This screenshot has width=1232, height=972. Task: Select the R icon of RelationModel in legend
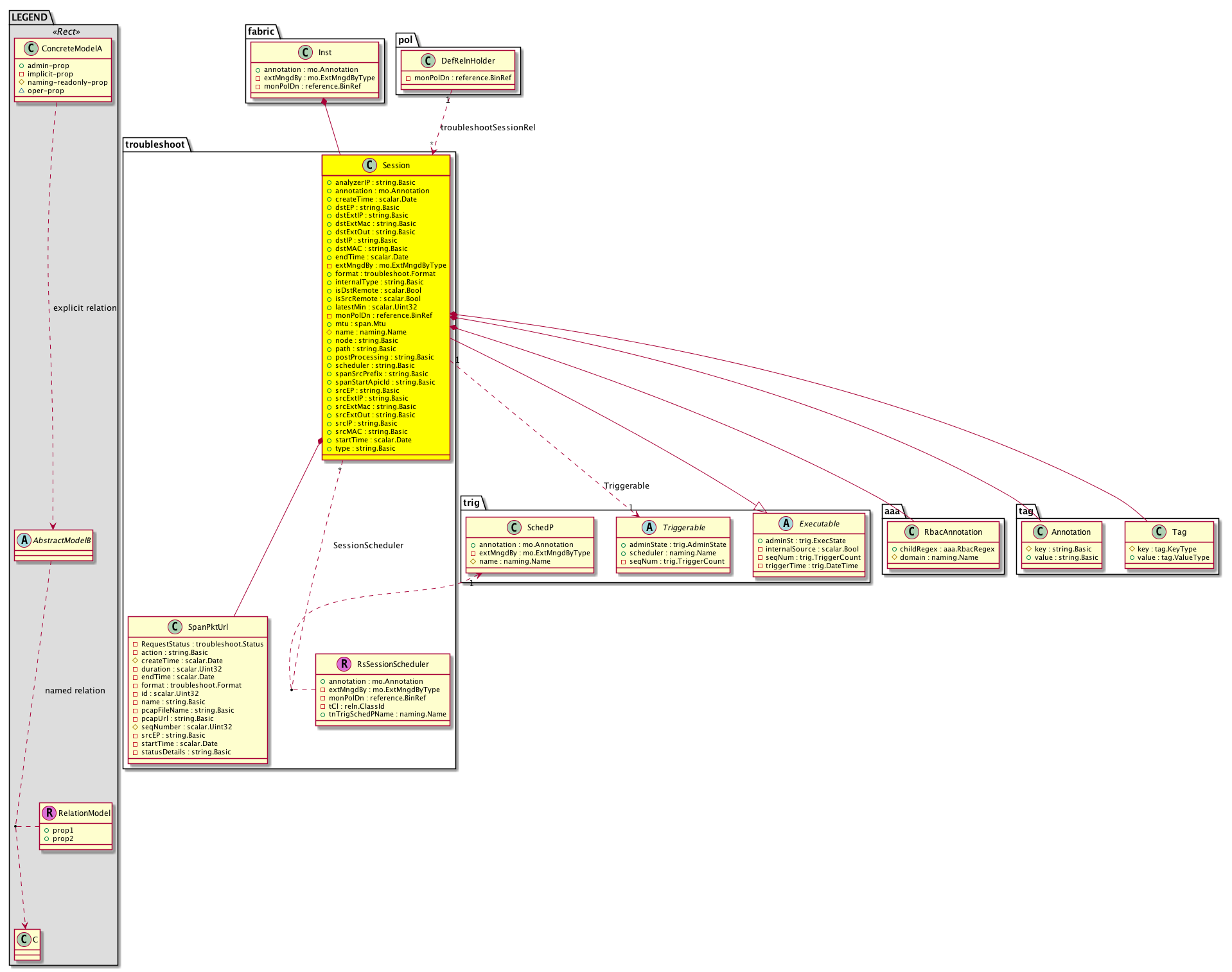tap(49, 813)
